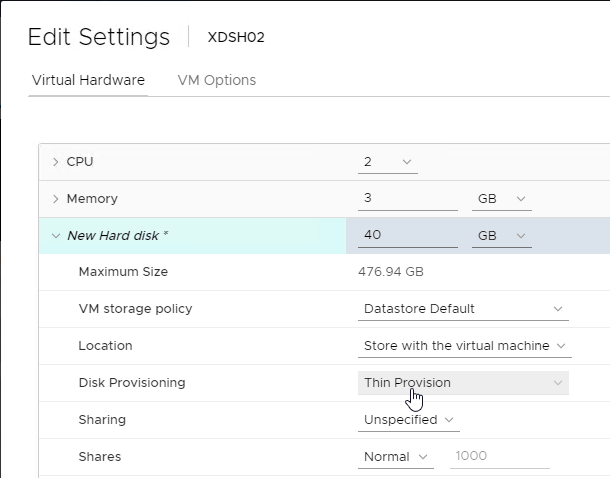Open the VM storage policy dropdown
Screen dimensions: 610x478
463,309
